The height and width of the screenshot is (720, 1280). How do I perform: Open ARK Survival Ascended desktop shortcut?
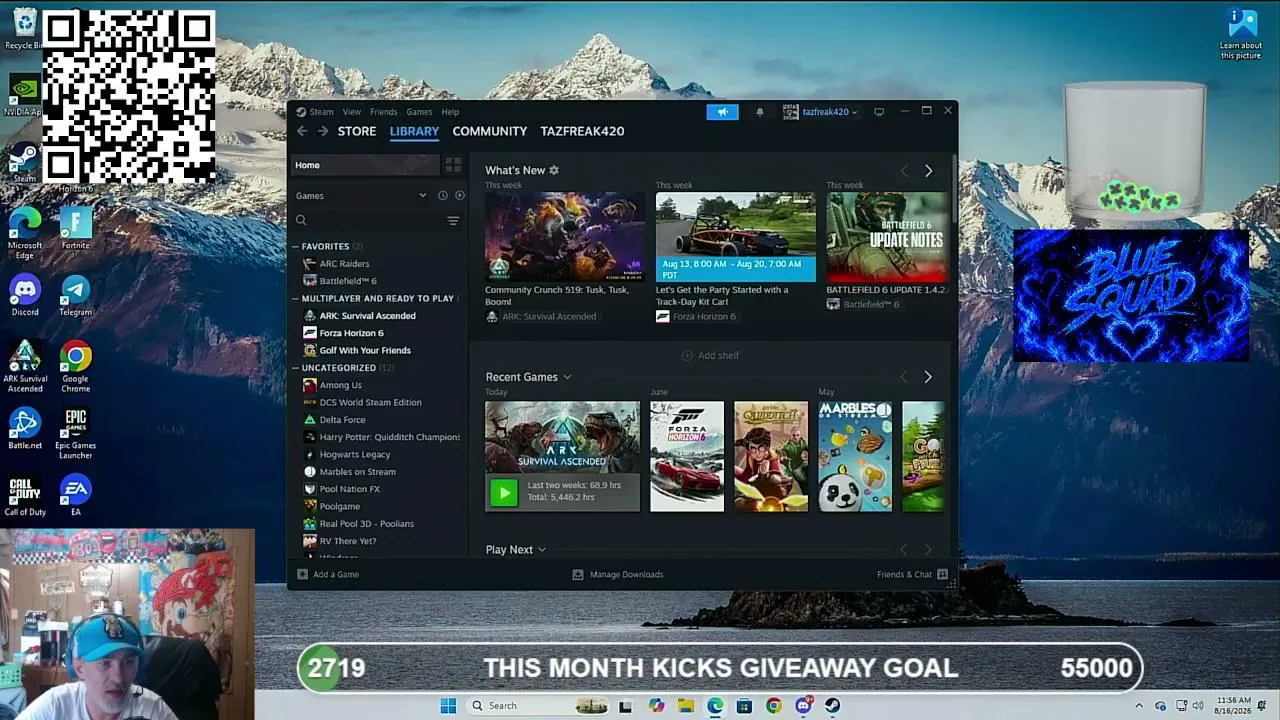coord(25,366)
